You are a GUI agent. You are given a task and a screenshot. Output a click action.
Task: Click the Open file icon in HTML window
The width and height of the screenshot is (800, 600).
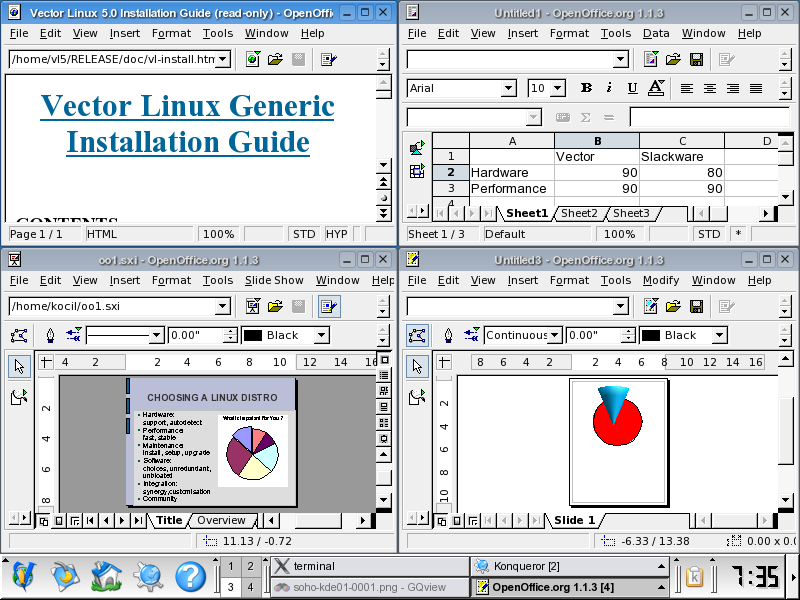275,59
